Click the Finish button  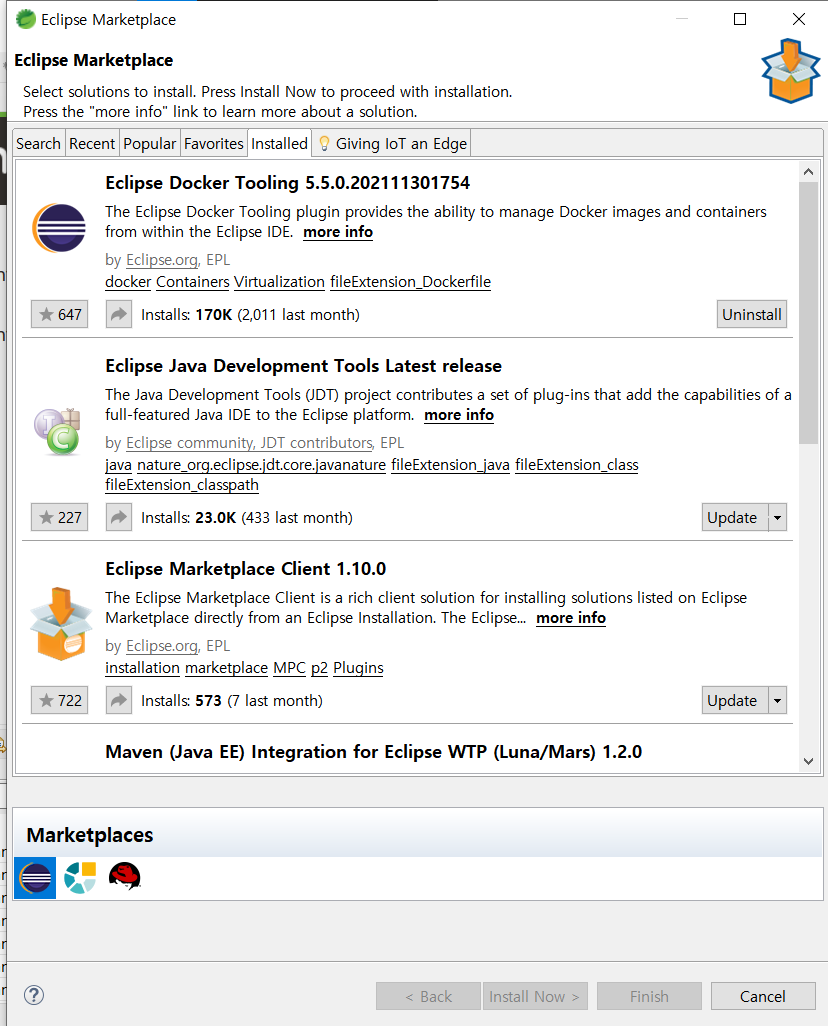(x=649, y=996)
